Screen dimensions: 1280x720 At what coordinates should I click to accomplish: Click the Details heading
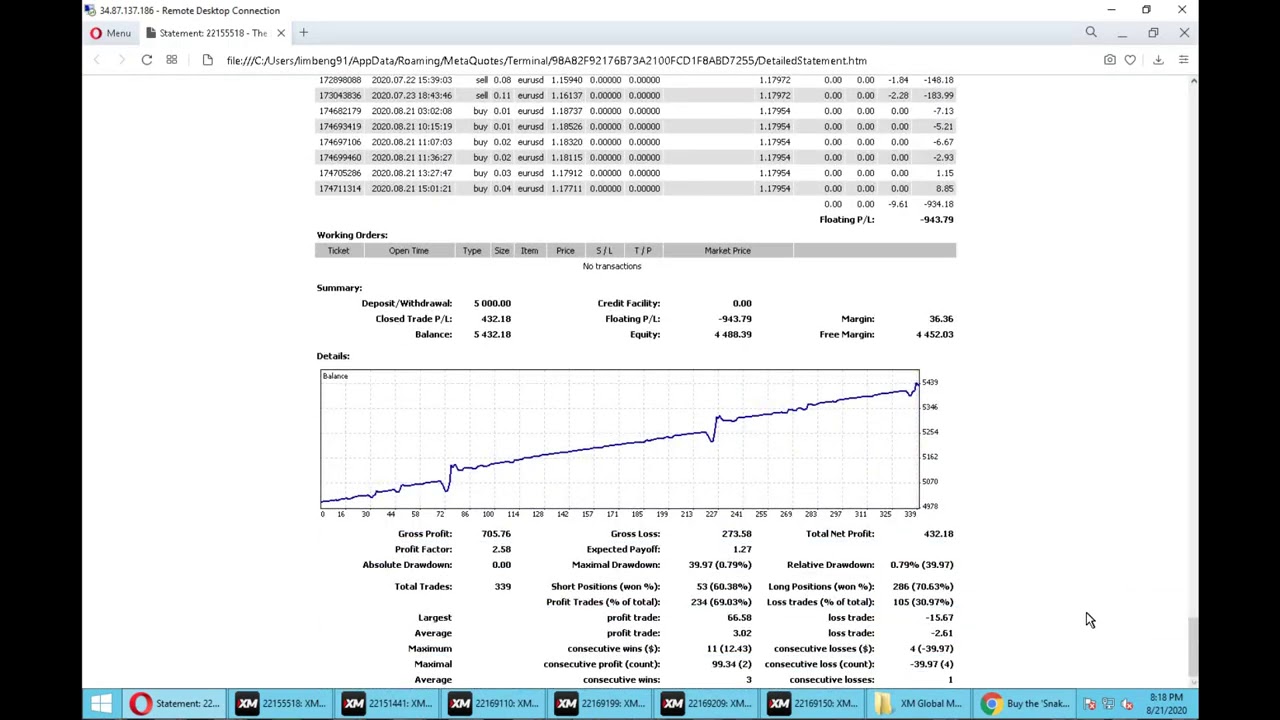pyautogui.click(x=333, y=356)
